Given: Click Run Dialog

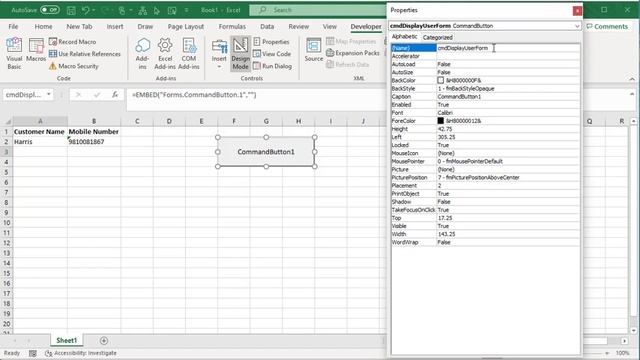Looking at the screenshot, I should pos(272,66).
